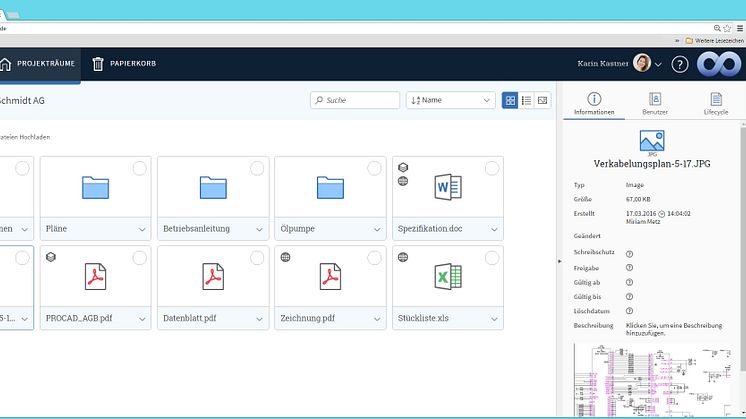Click the info panel vertical scrollbar
The image size is (746, 419).
click(x=743, y=247)
